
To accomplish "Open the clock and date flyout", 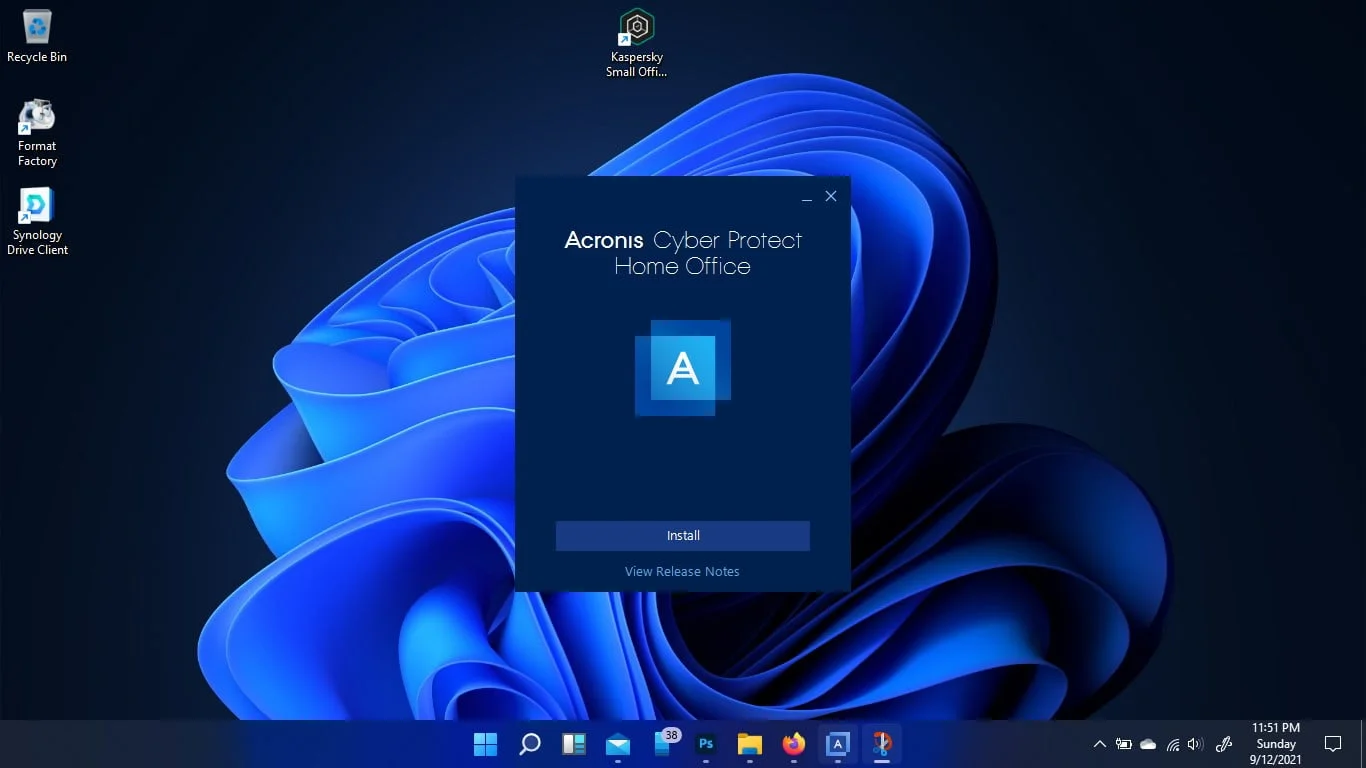I will (x=1275, y=744).
